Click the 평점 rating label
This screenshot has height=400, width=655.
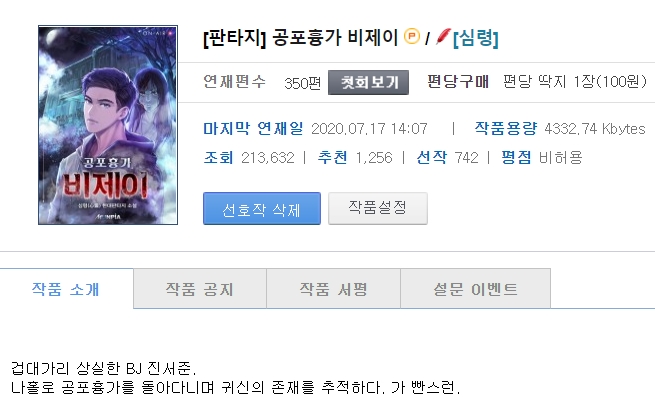(516, 157)
